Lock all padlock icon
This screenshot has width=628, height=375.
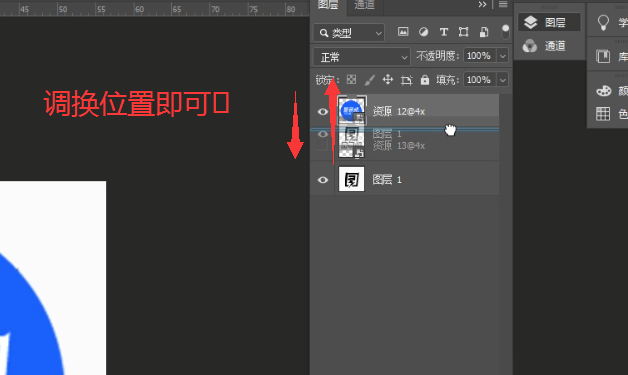(x=425, y=80)
